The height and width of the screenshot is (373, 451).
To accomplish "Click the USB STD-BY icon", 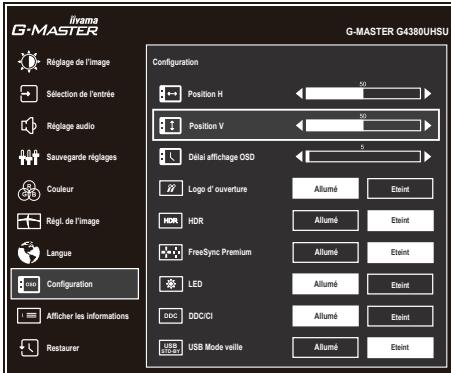I will (171, 347).
